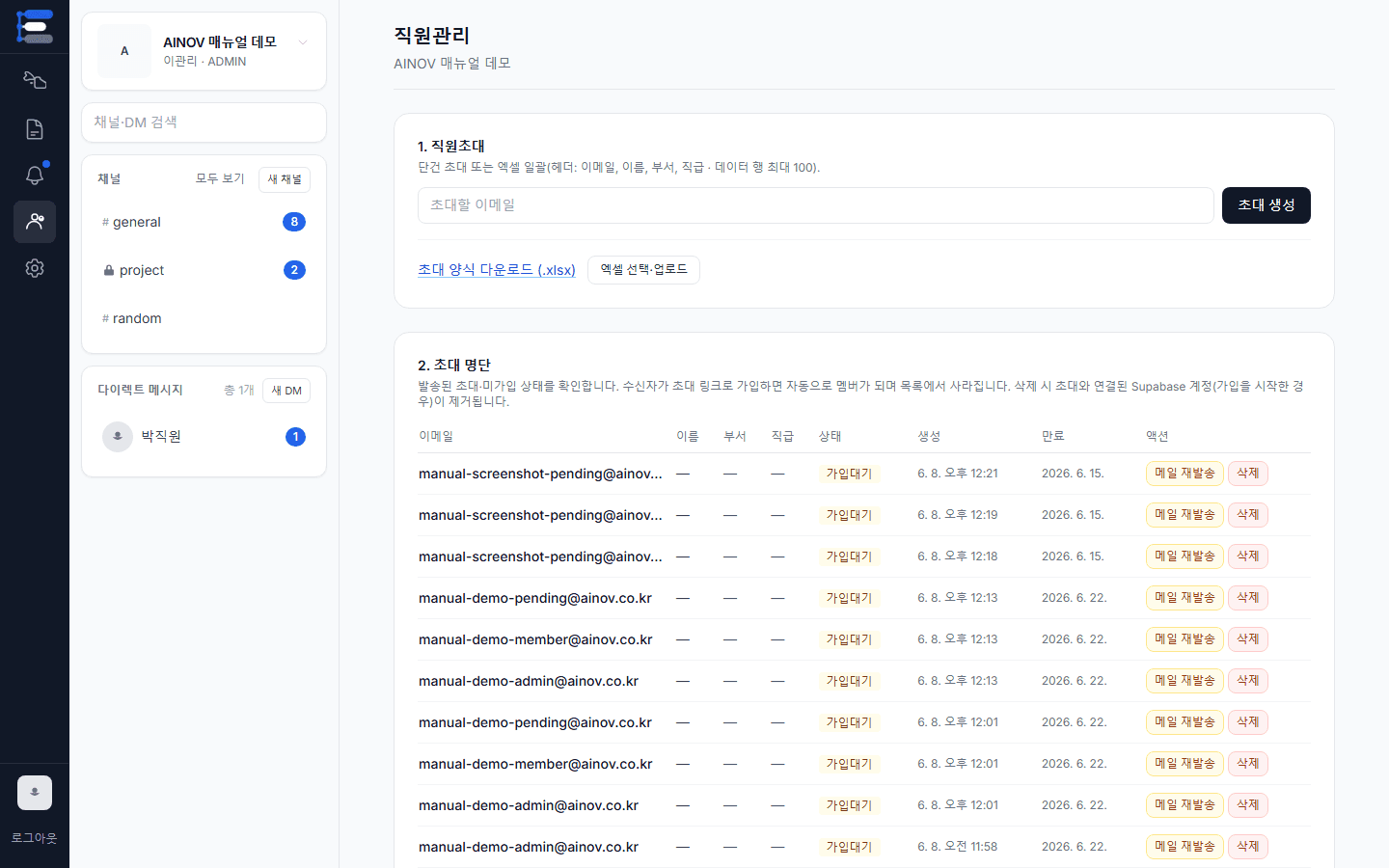Image resolution: width=1389 pixels, height=868 pixels.
Task: Resend mail for invite created 오후 12:18
Action: 1185,556
